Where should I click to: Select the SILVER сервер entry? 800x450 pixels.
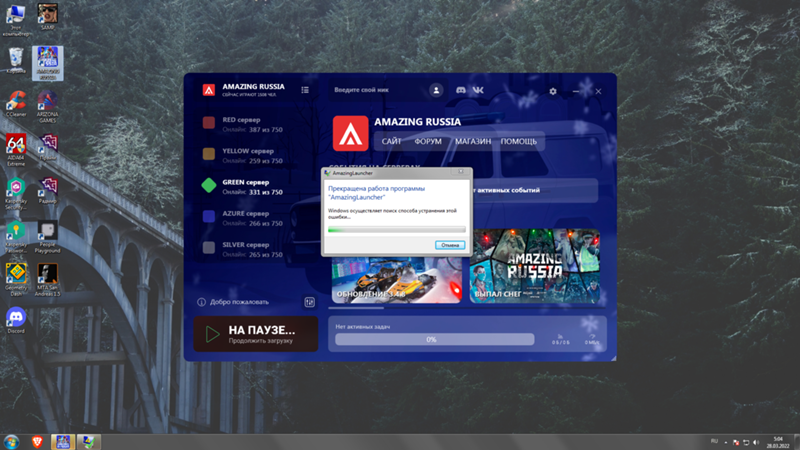coord(245,249)
